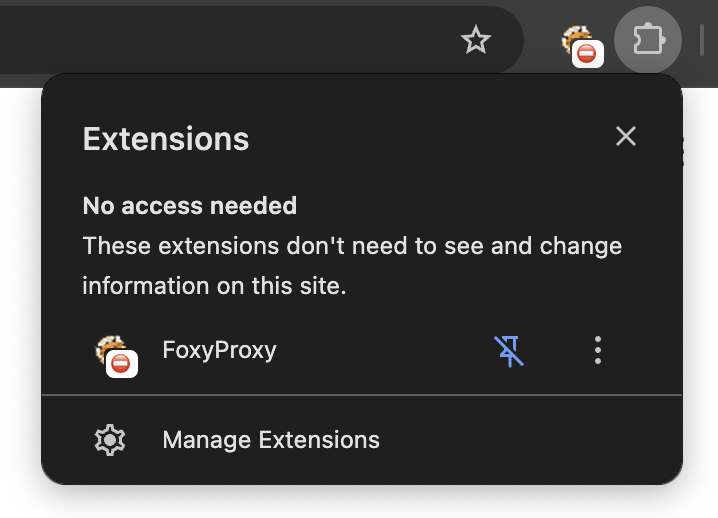Click the pinned FoxyProxy toolbar icon
This screenshot has width=718, height=518.
(580, 43)
